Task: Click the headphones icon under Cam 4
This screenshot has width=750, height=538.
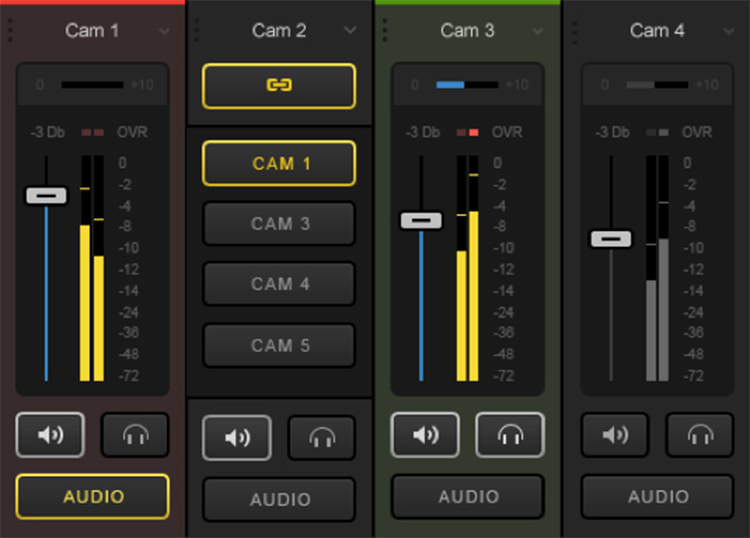Action: click(x=699, y=435)
